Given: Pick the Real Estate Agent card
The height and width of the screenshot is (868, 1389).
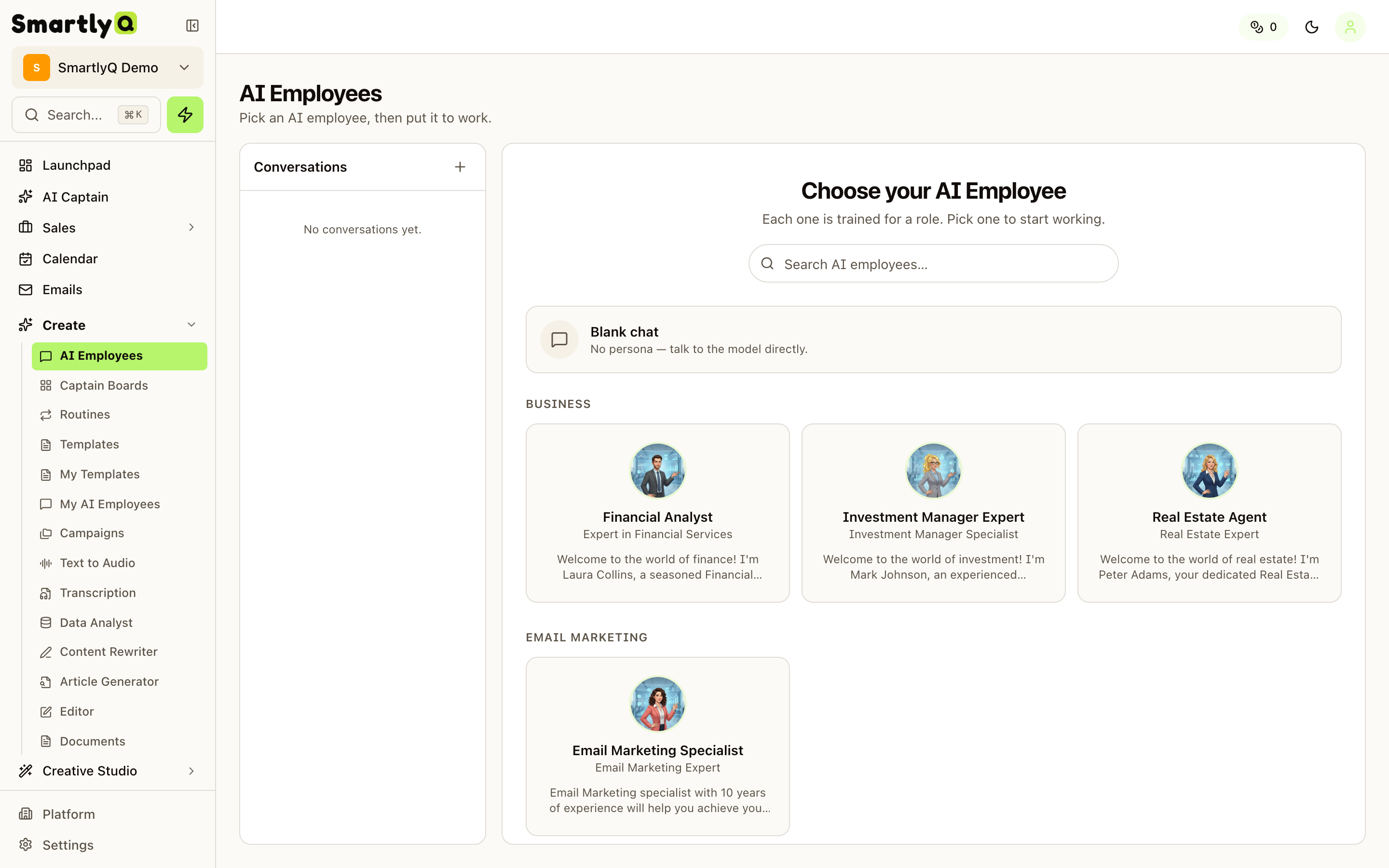Looking at the screenshot, I should (x=1210, y=513).
